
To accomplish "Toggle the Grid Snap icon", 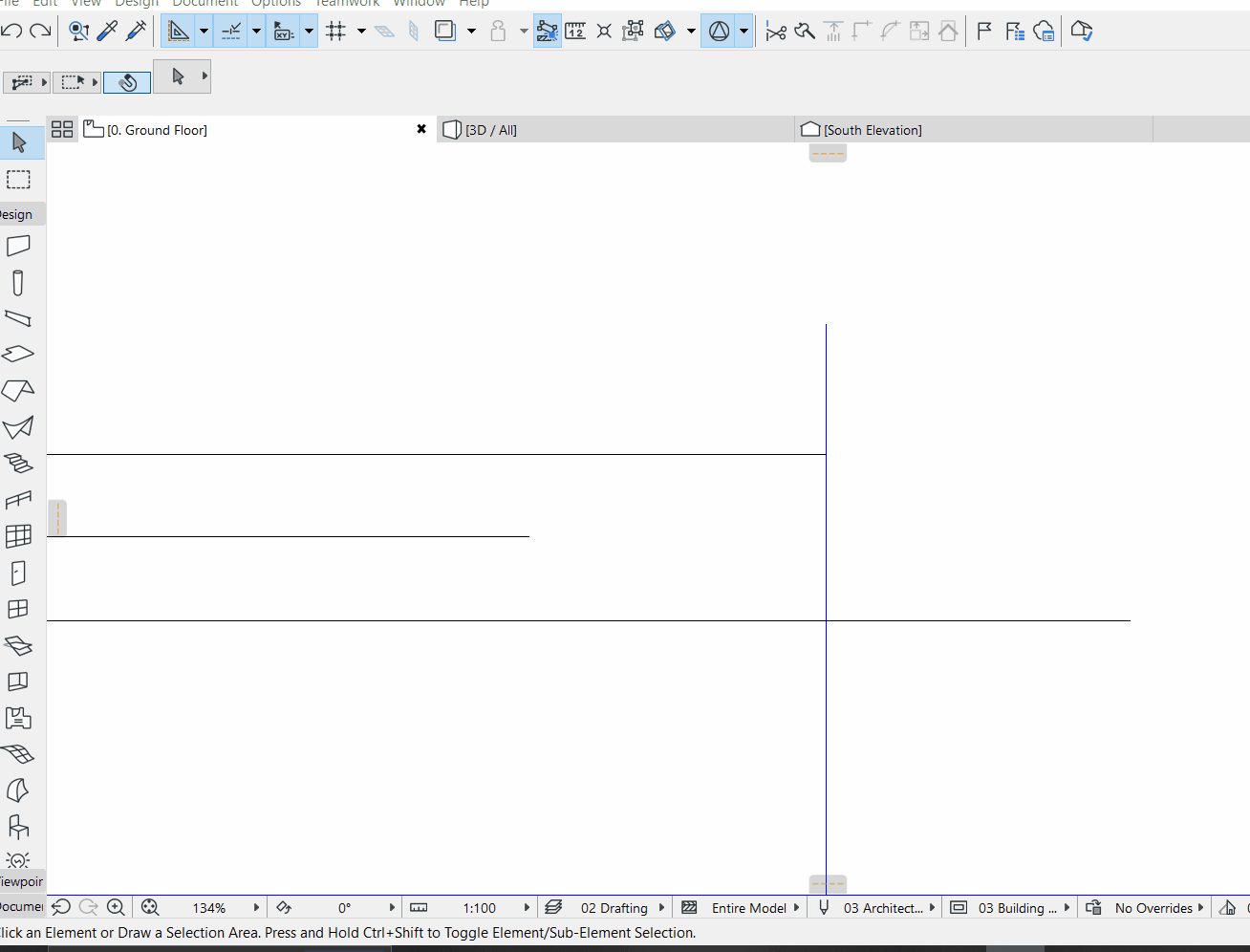I will click(336, 31).
